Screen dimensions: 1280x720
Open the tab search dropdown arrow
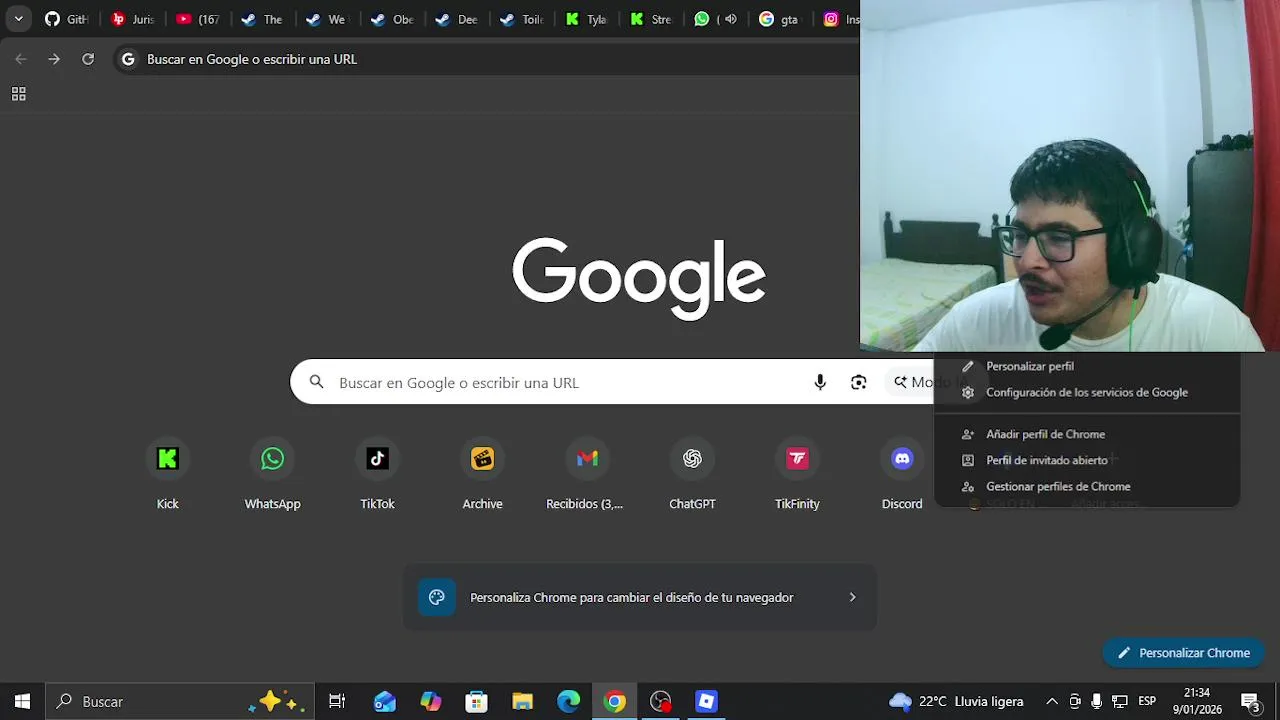[18, 19]
